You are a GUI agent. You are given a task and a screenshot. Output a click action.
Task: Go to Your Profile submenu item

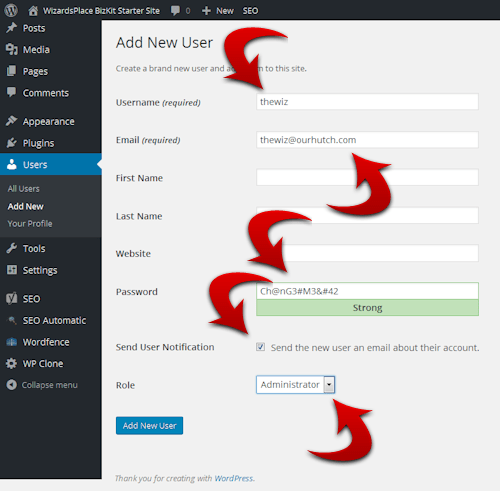30,223
